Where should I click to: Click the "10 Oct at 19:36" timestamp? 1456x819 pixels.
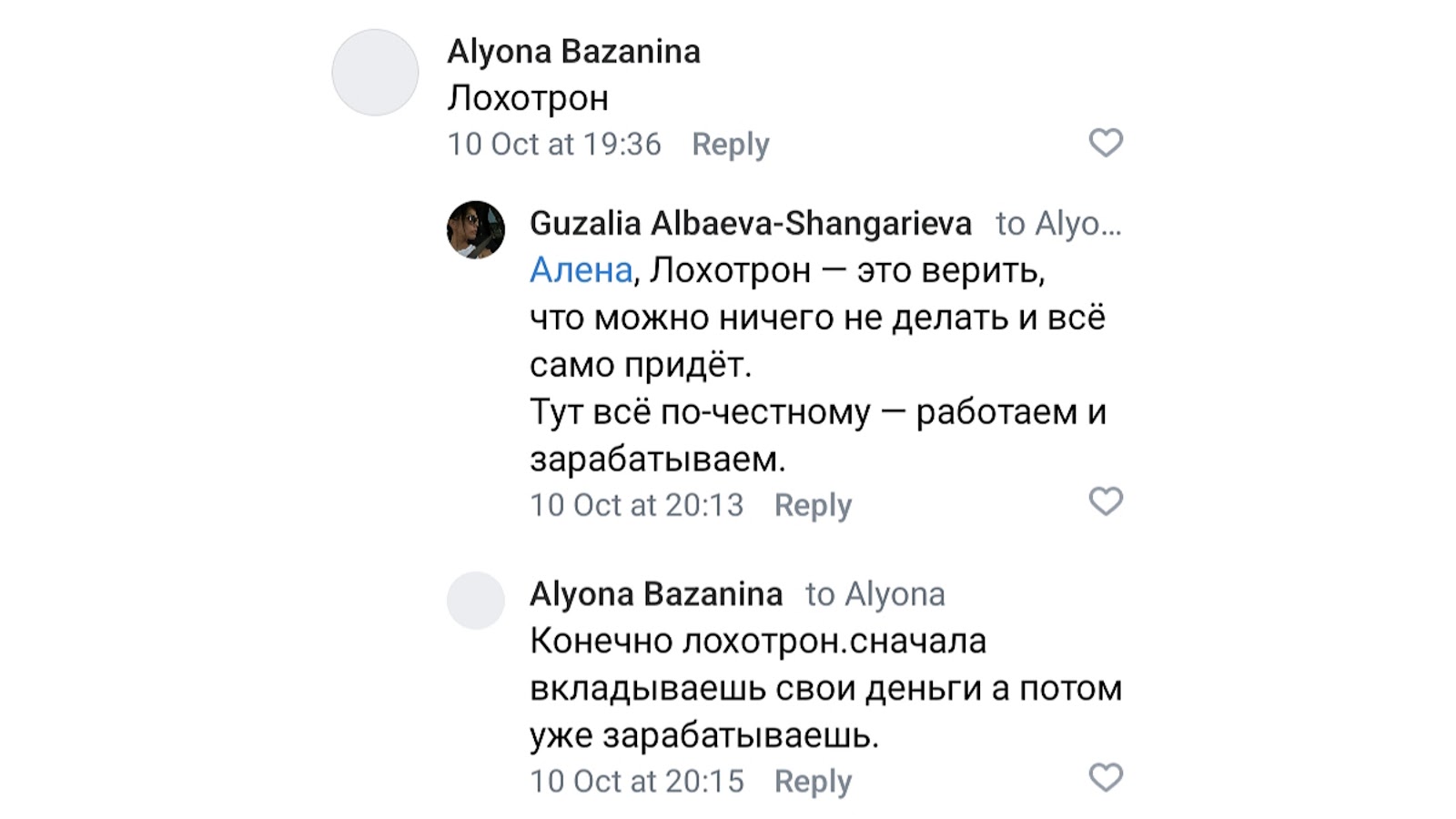coord(553,144)
